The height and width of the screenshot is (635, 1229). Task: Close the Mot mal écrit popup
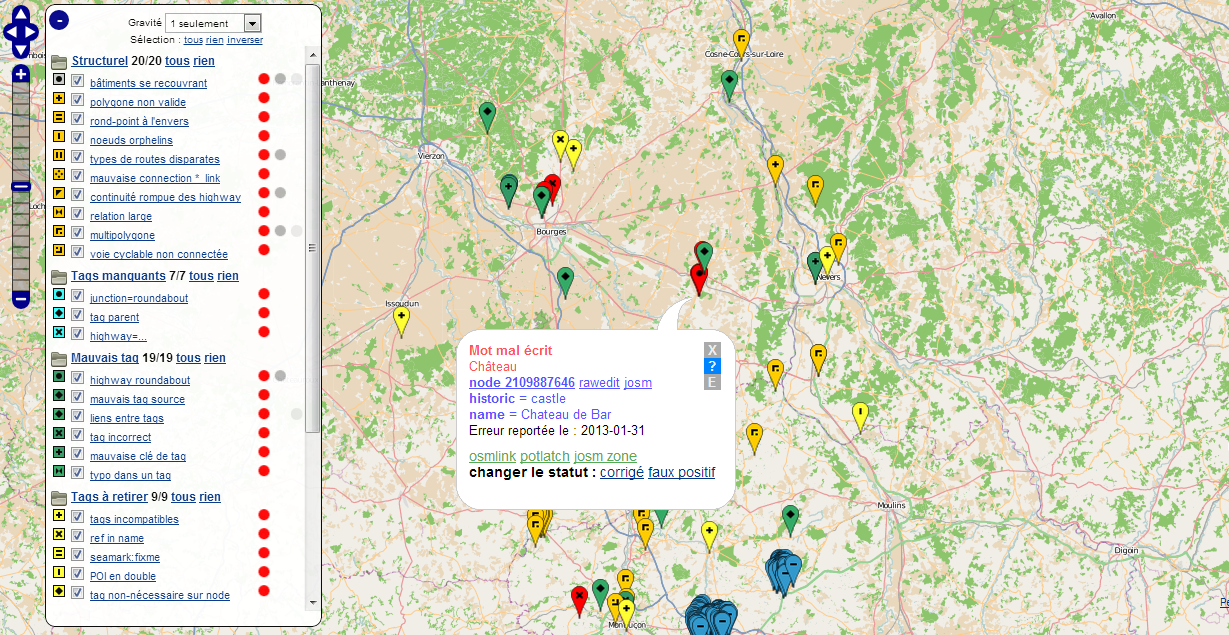[712, 349]
